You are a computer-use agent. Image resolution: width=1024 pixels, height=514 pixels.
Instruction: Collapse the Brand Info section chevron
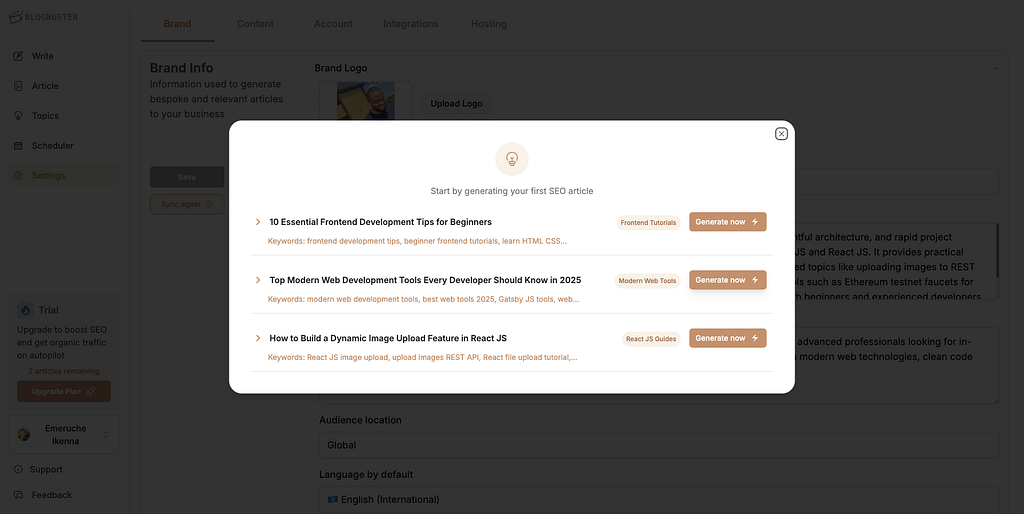pyautogui.click(x=996, y=68)
